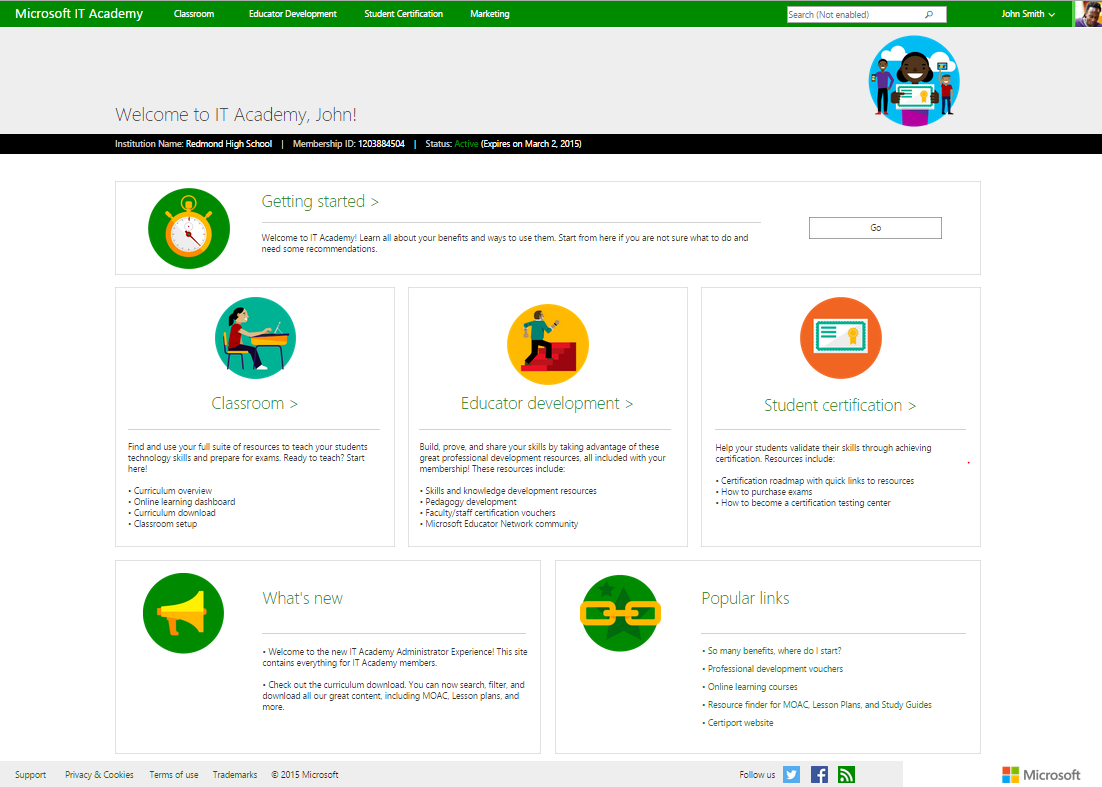Click Privacy & Cookies in footer

(x=99, y=774)
